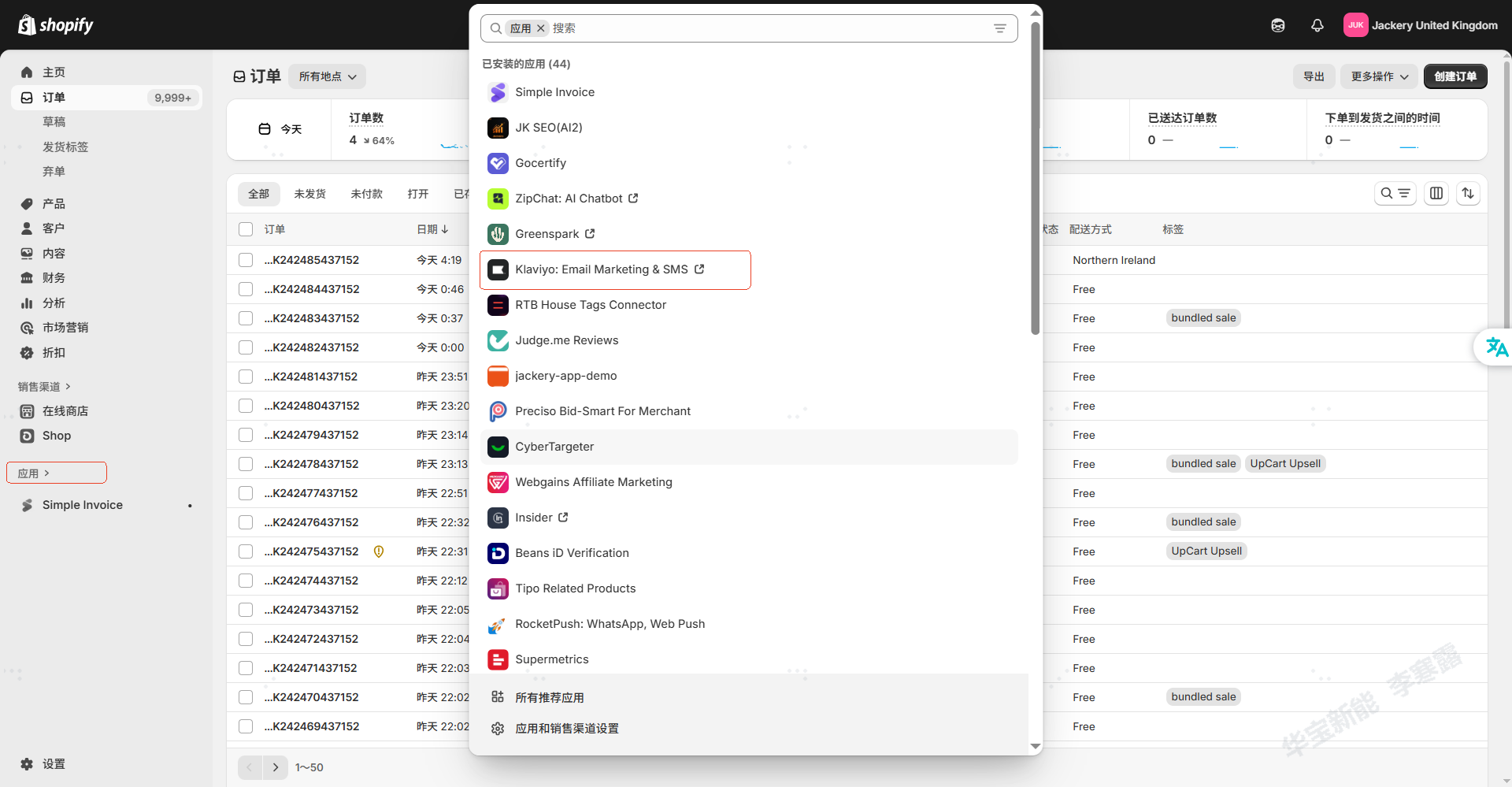The width and height of the screenshot is (1512, 787).
Task: Open the notifications bell icon
Action: pos(1317,25)
